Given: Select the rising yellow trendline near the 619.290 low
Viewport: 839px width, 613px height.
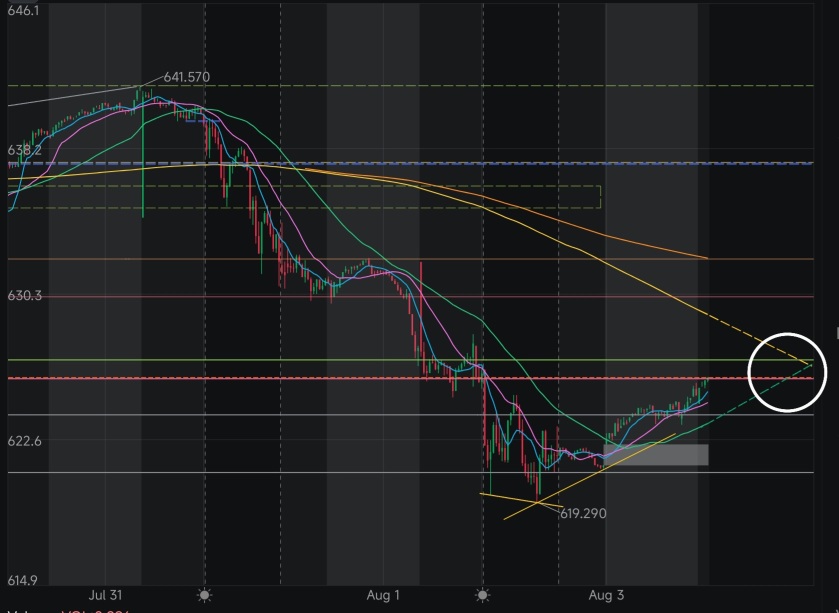Looking at the screenshot, I should coord(589,476).
